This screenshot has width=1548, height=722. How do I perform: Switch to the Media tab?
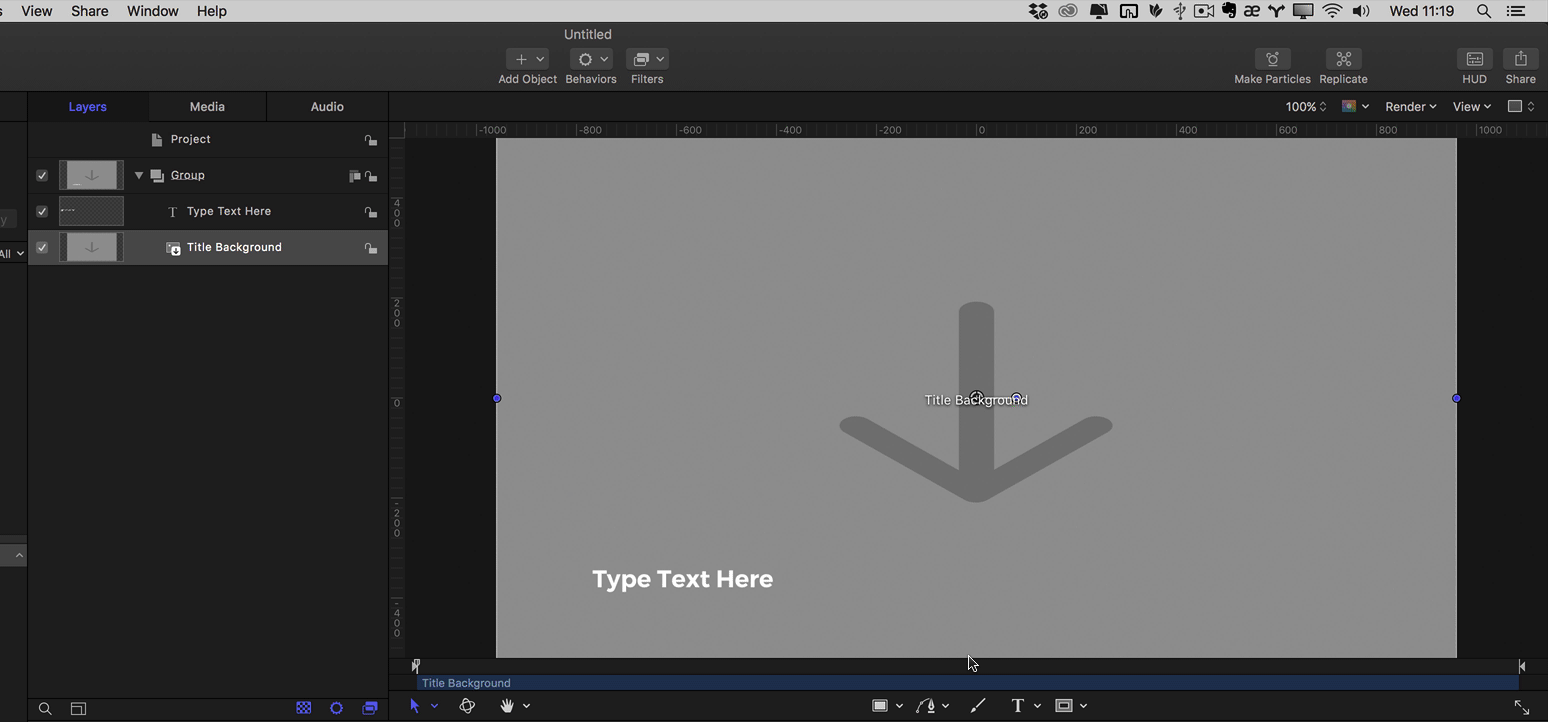(x=207, y=107)
